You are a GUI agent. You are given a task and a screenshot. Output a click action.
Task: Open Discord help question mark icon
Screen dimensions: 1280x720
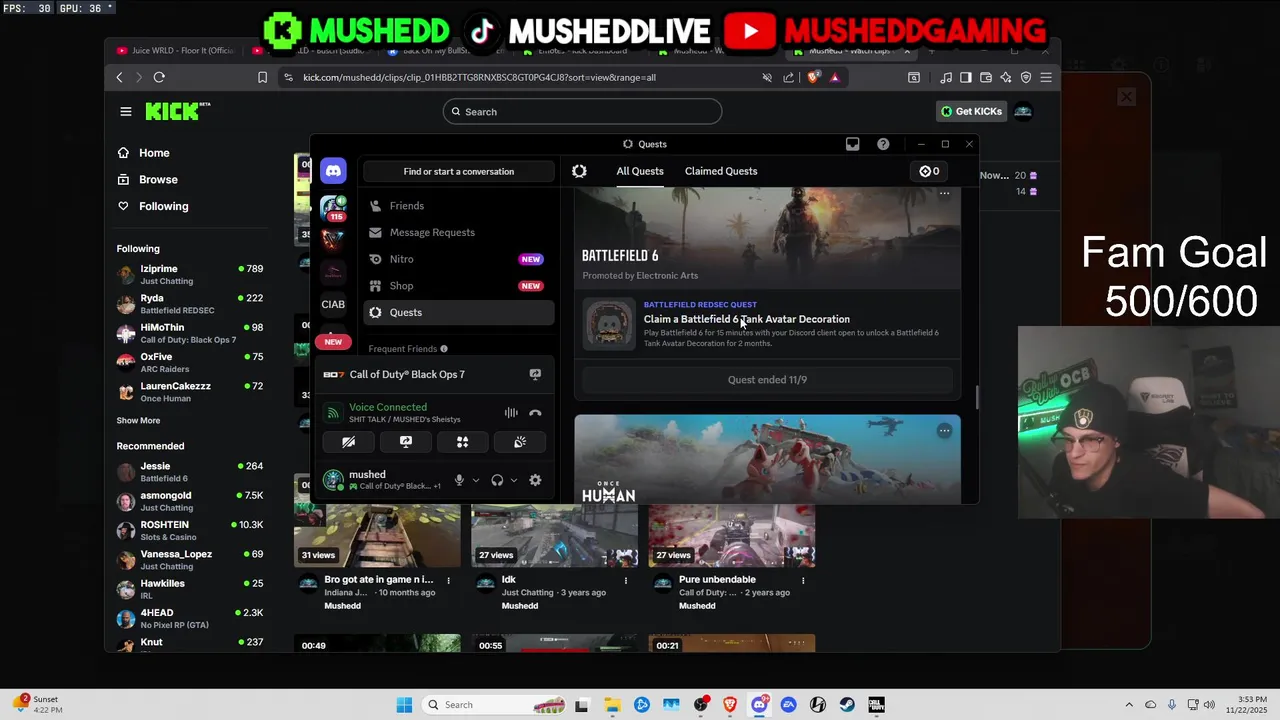click(883, 144)
